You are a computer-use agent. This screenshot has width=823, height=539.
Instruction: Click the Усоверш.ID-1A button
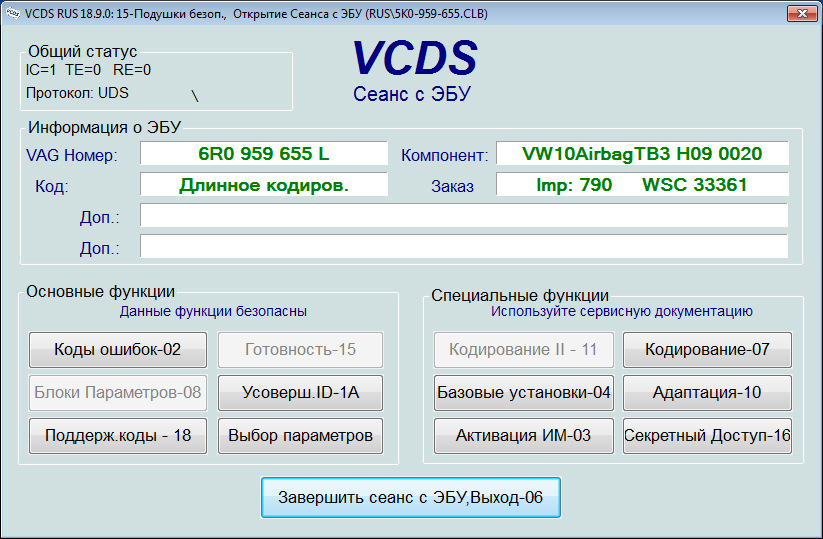[x=300, y=393]
